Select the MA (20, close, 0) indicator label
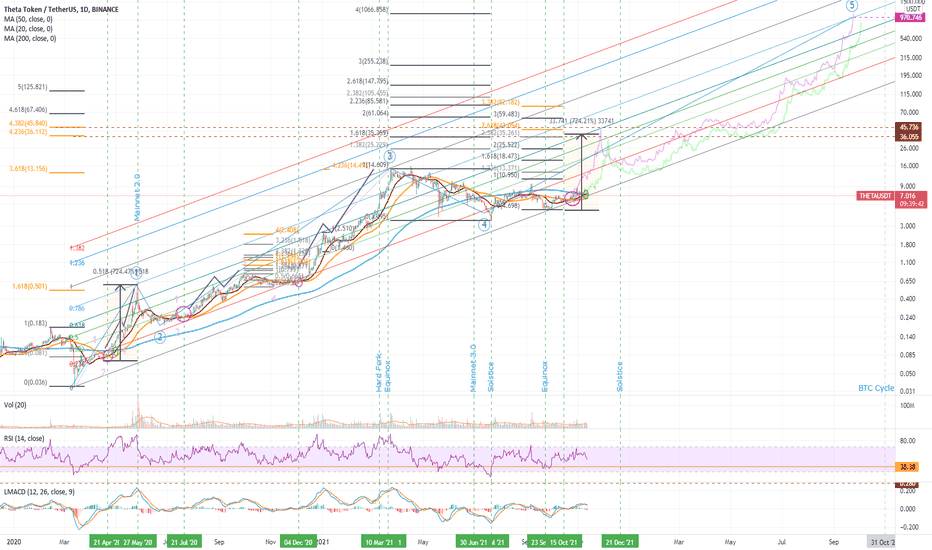This screenshot has height=550, width=932. click(x=28, y=29)
